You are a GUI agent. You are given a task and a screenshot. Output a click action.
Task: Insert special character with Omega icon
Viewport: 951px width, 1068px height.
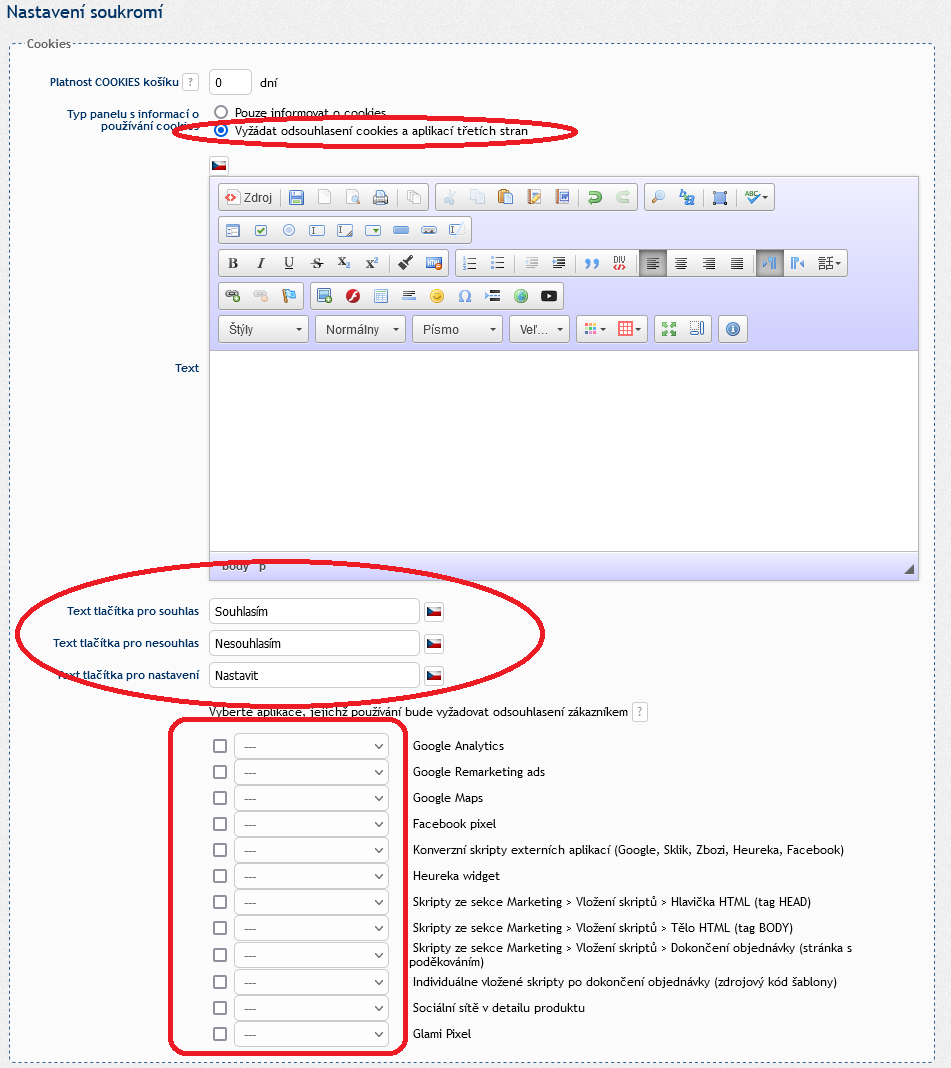(x=465, y=296)
